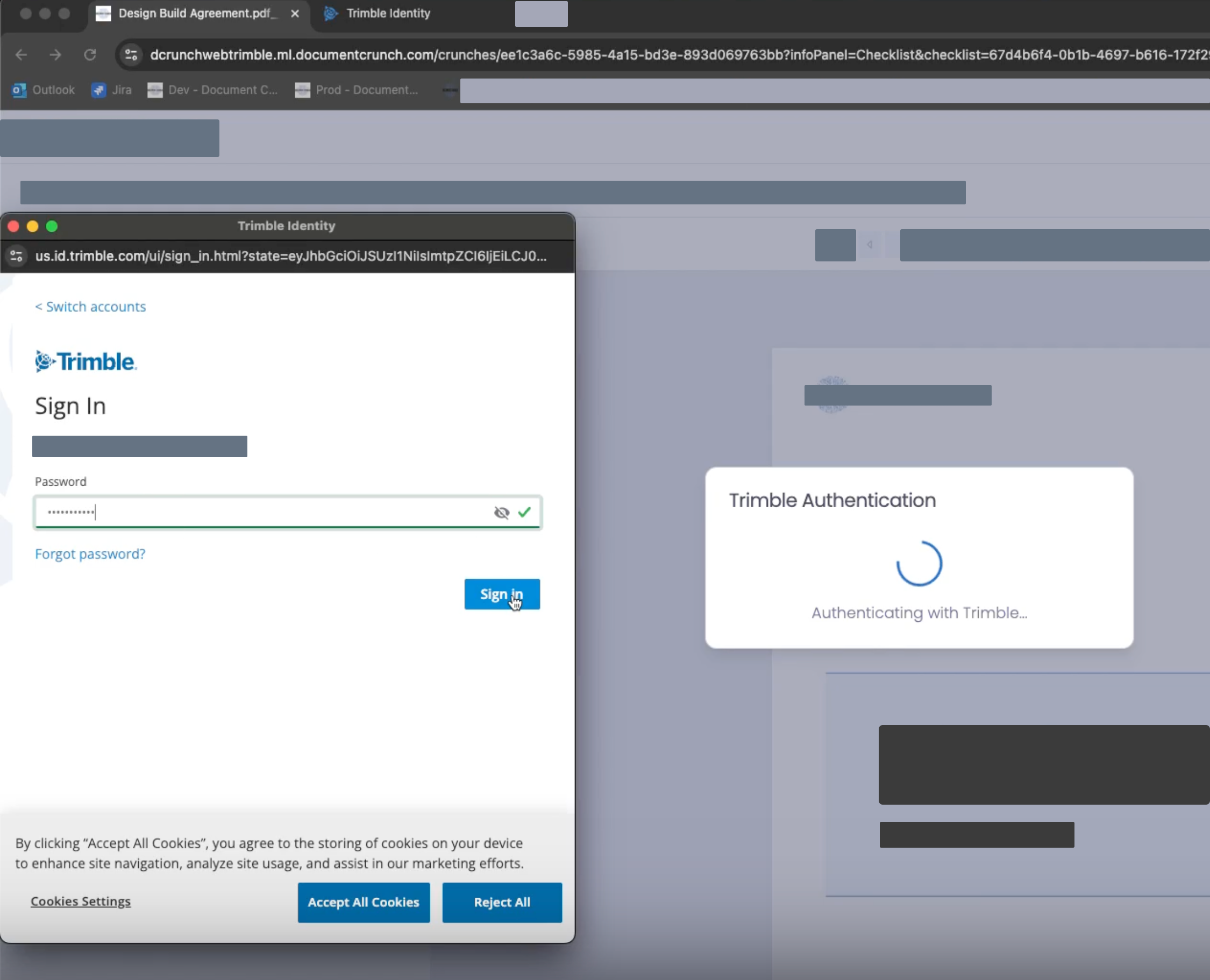The width and height of the screenshot is (1210, 980).
Task: Go back via Switch accounts link
Action: [90, 307]
